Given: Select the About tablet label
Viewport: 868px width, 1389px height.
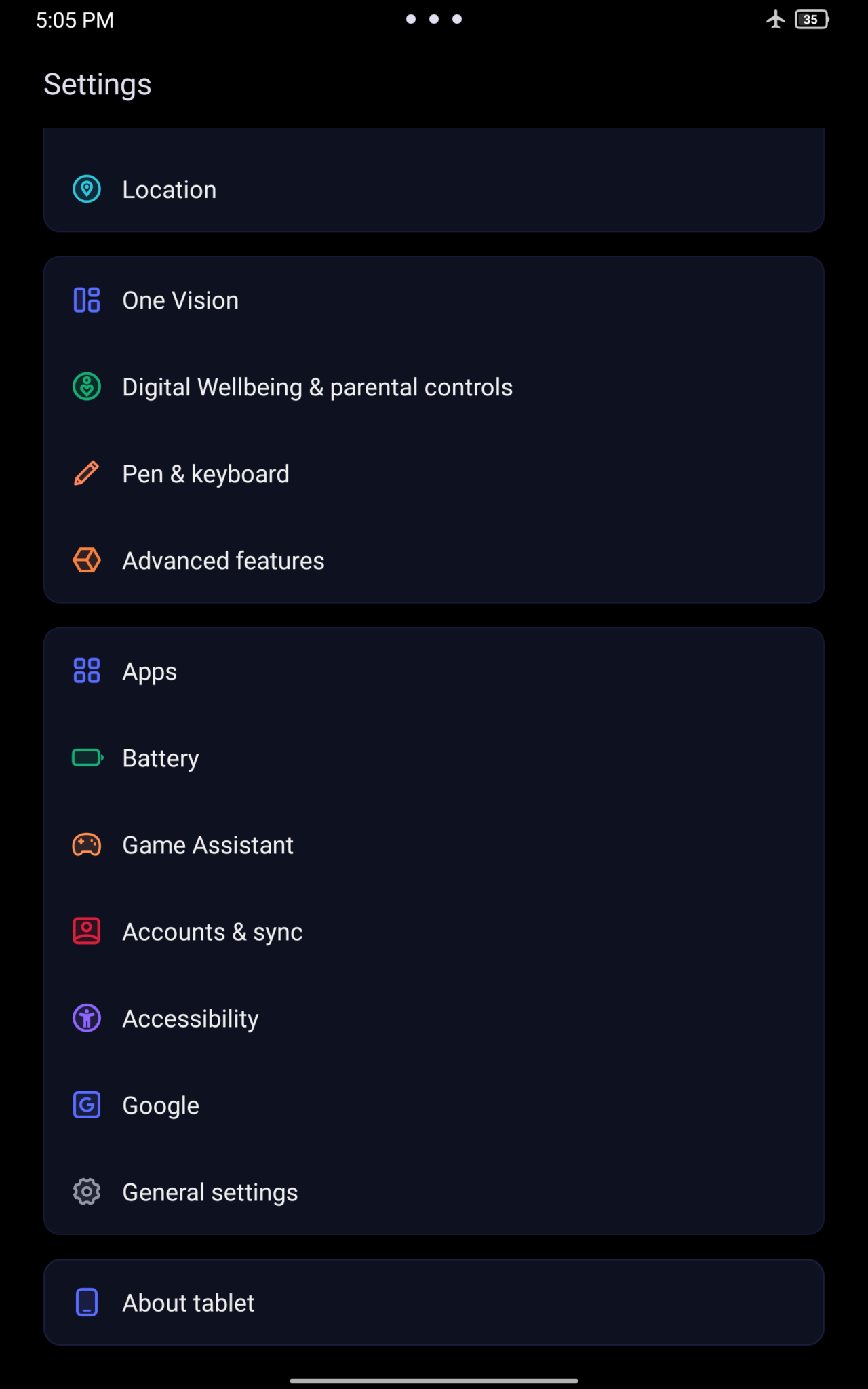Looking at the screenshot, I should [x=189, y=1303].
